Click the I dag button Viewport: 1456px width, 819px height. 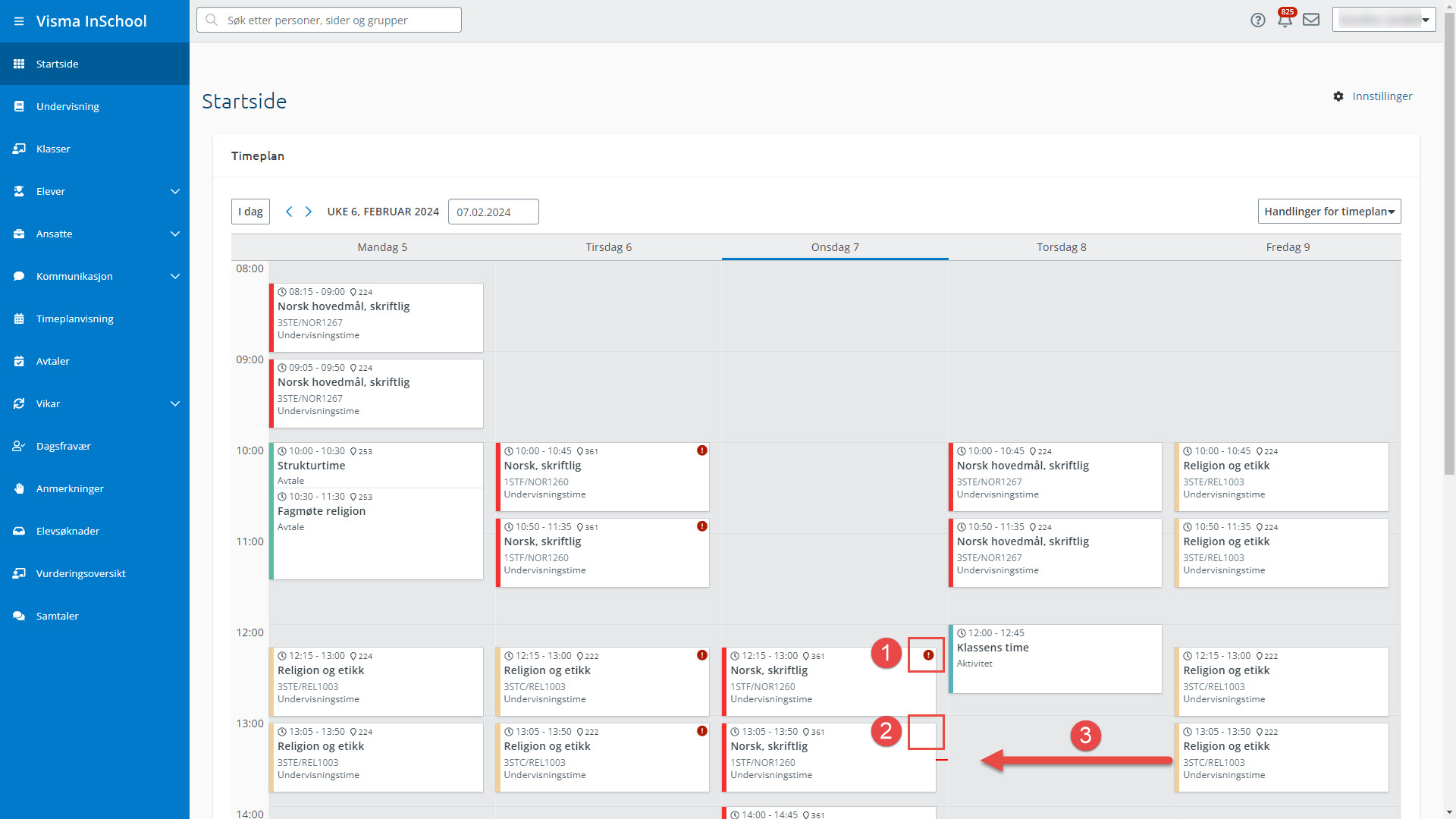(250, 212)
